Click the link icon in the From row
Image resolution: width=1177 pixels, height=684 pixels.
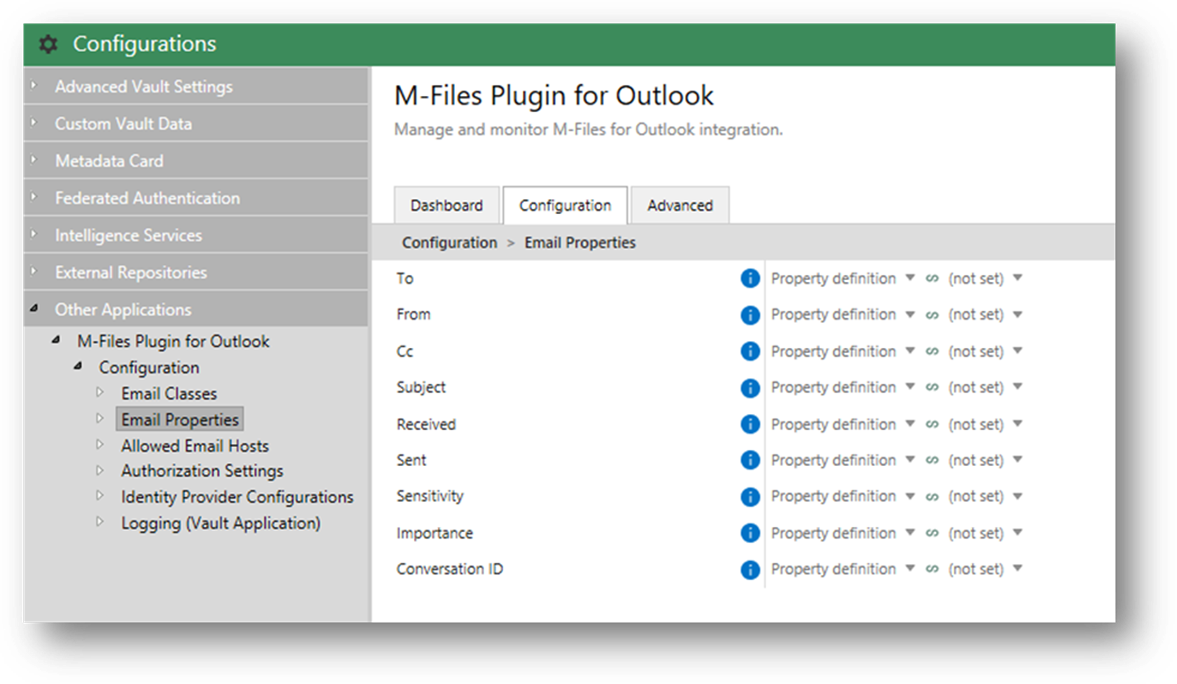click(932, 315)
